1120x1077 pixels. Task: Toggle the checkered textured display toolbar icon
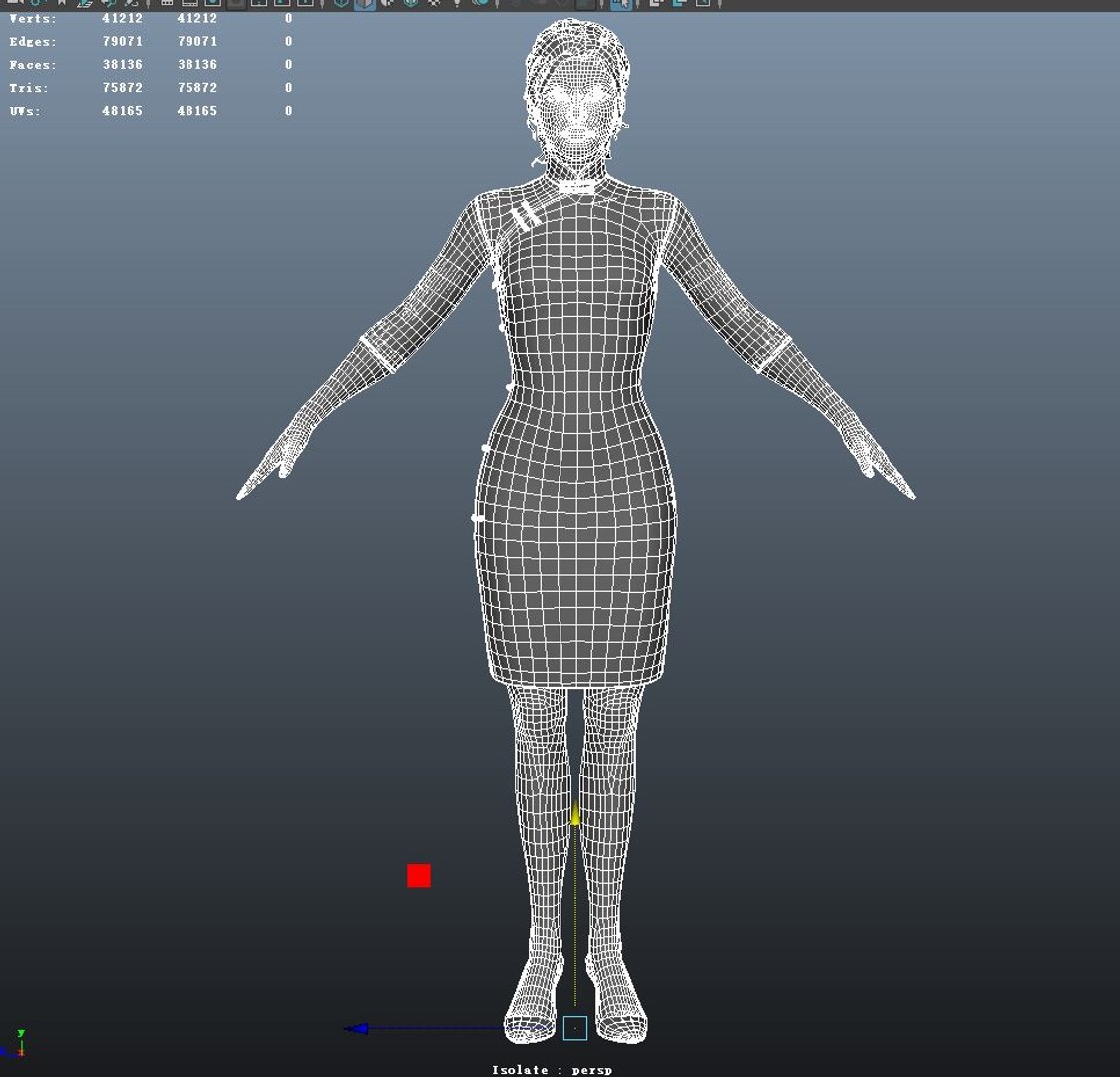pos(434,4)
